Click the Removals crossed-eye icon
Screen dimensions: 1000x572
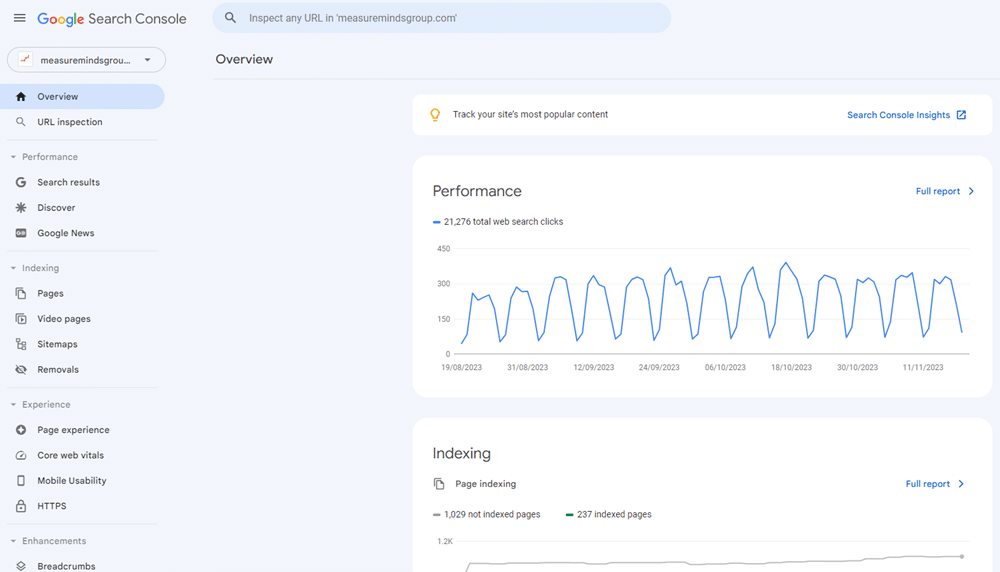(x=21, y=370)
